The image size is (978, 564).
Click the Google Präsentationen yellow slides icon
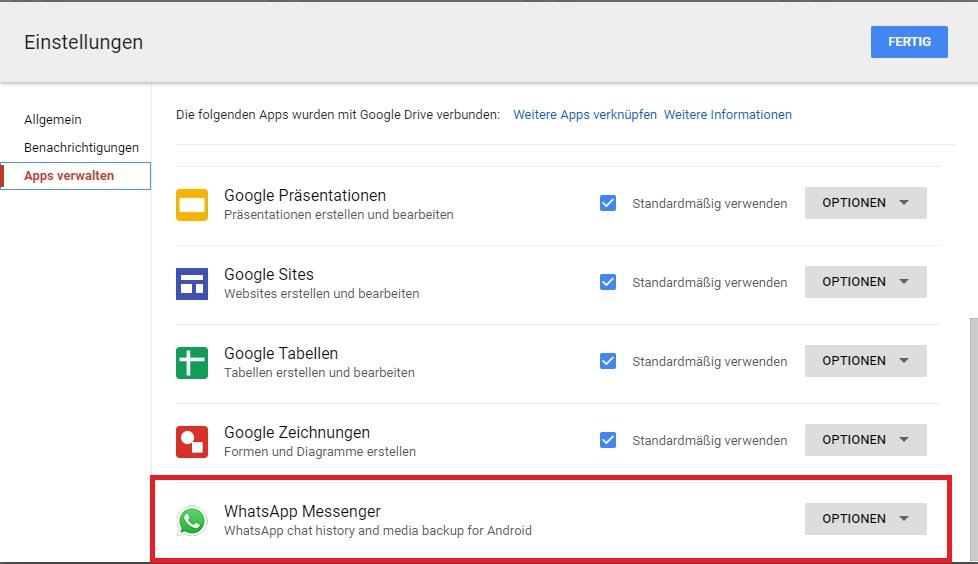click(192, 204)
